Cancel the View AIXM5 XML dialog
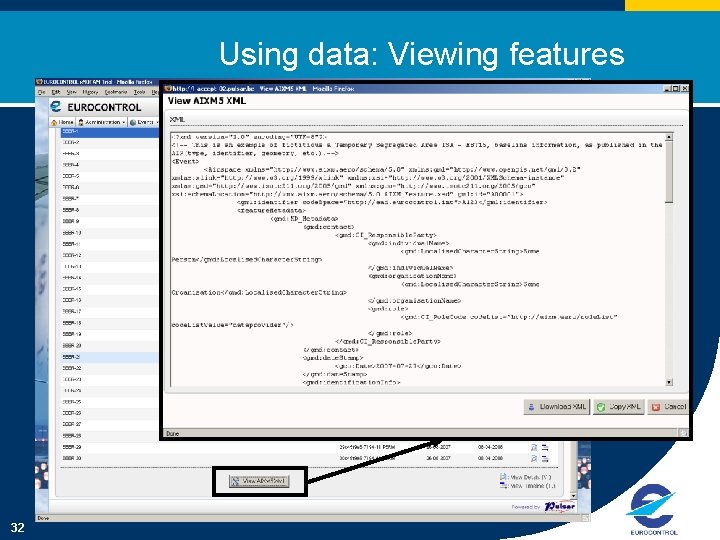The width and height of the screenshot is (720, 540). coord(668,407)
